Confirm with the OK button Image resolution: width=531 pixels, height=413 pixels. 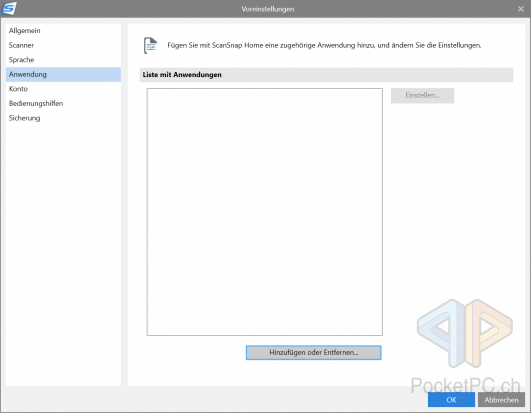coord(451,400)
